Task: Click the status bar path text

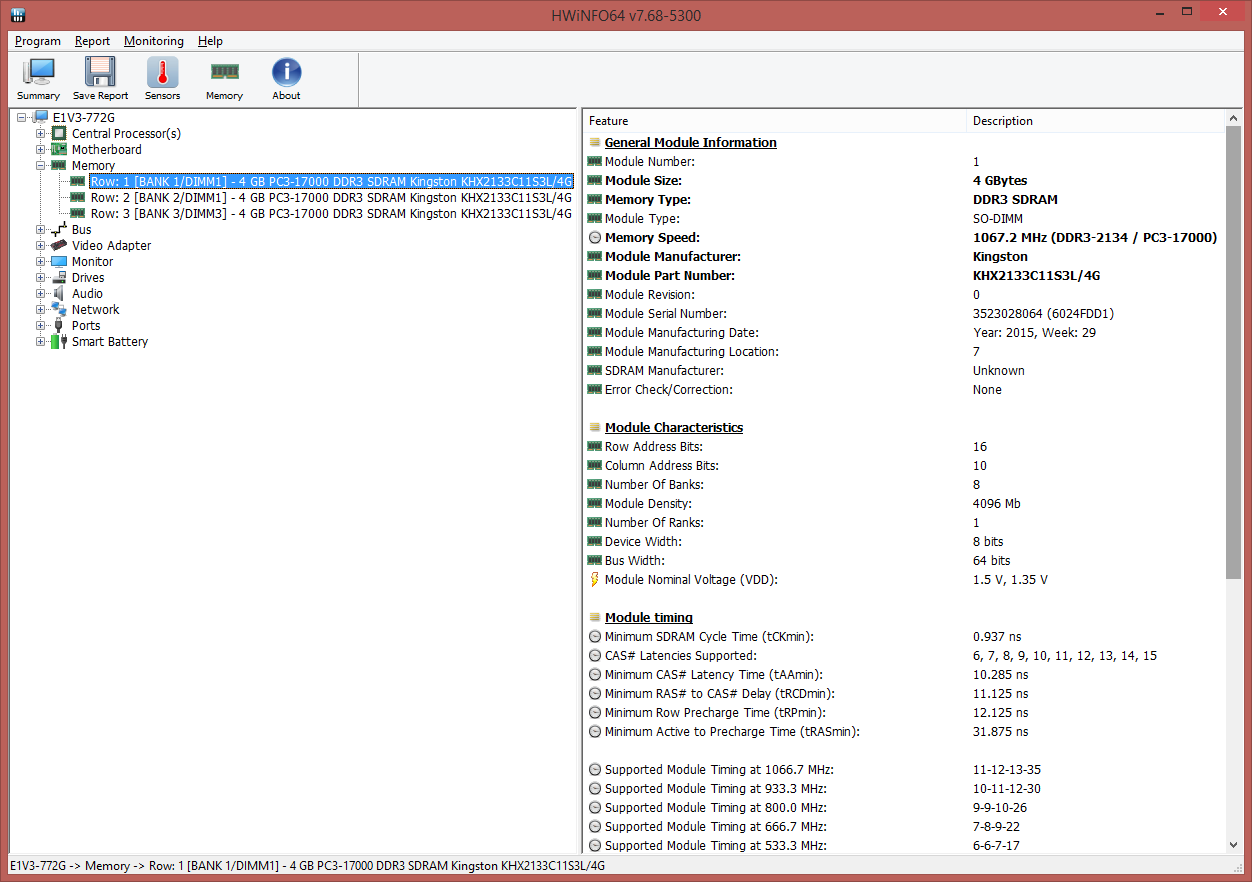Action: click(x=307, y=865)
